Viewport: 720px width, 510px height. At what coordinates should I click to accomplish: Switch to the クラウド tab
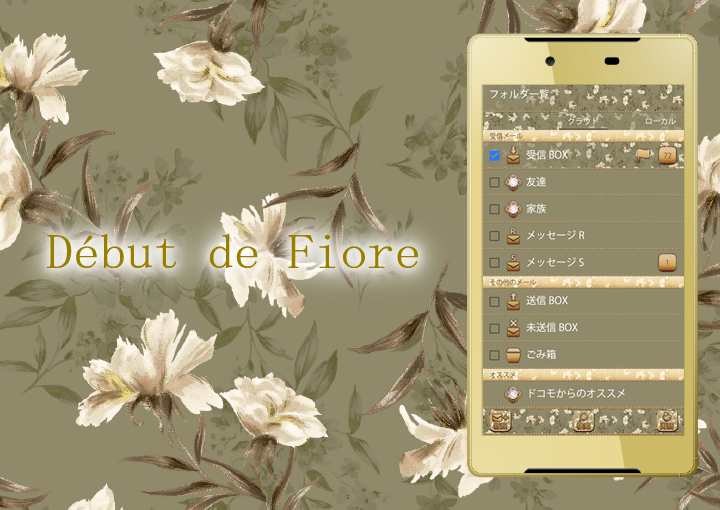coord(582,120)
